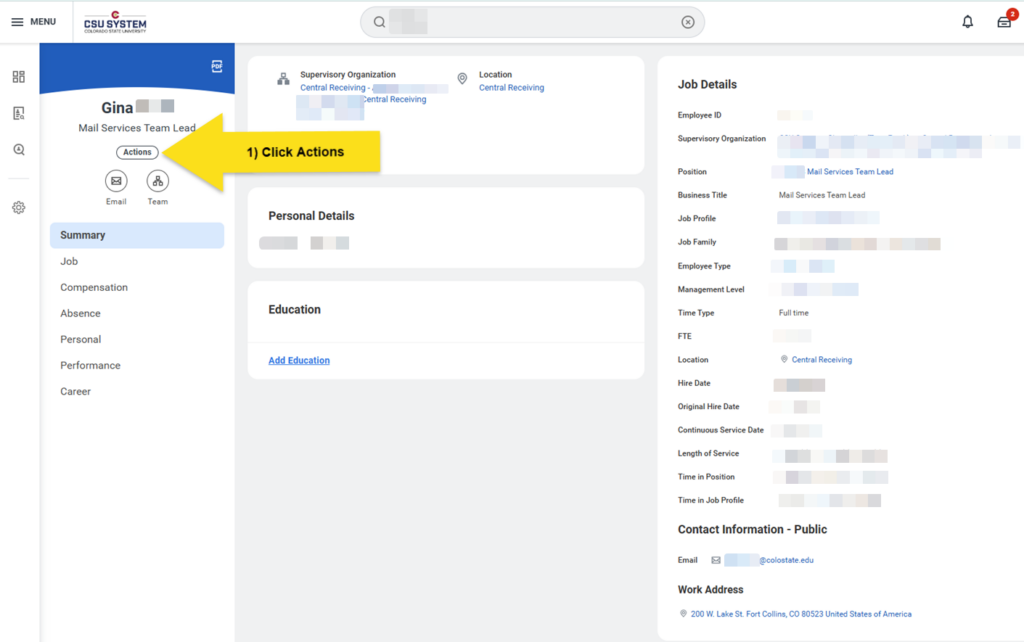Open the Performance tab
The height and width of the screenshot is (642, 1024).
tap(90, 366)
